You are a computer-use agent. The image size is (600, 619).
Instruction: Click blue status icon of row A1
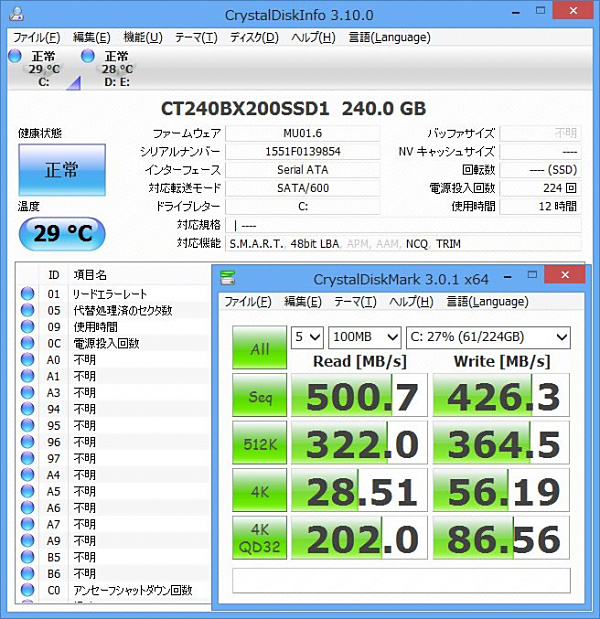coord(27,376)
